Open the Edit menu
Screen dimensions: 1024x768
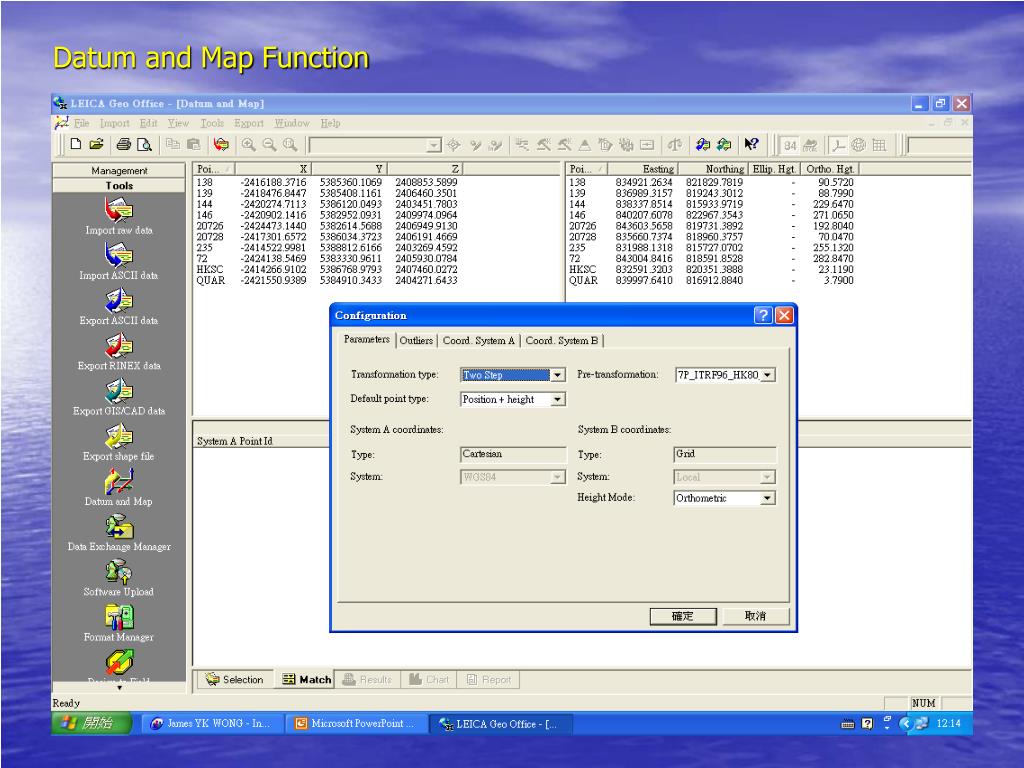(148, 123)
